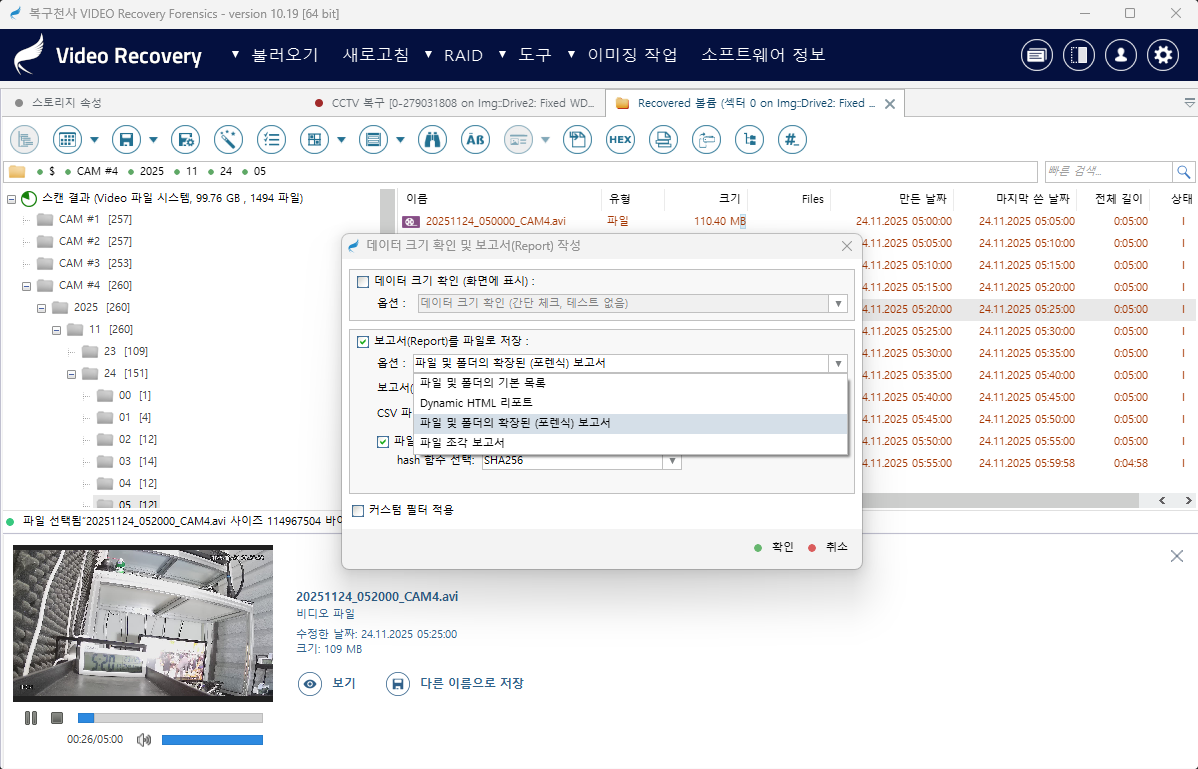This screenshot has height=769, width=1198.
Task: Click the eye icon beside 보기
Action: click(x=309, y=683)
